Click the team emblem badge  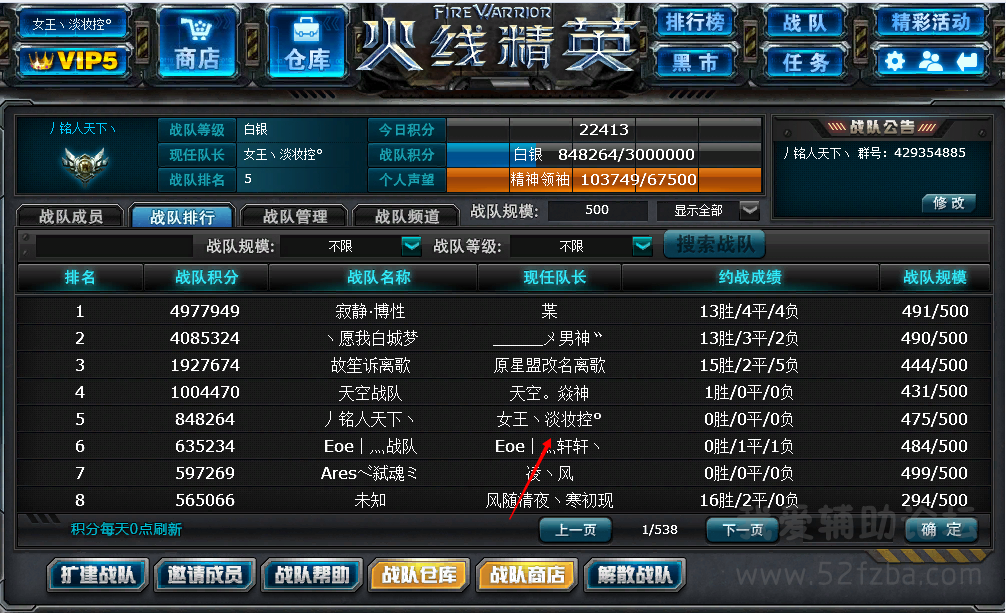tap(85, 162)
